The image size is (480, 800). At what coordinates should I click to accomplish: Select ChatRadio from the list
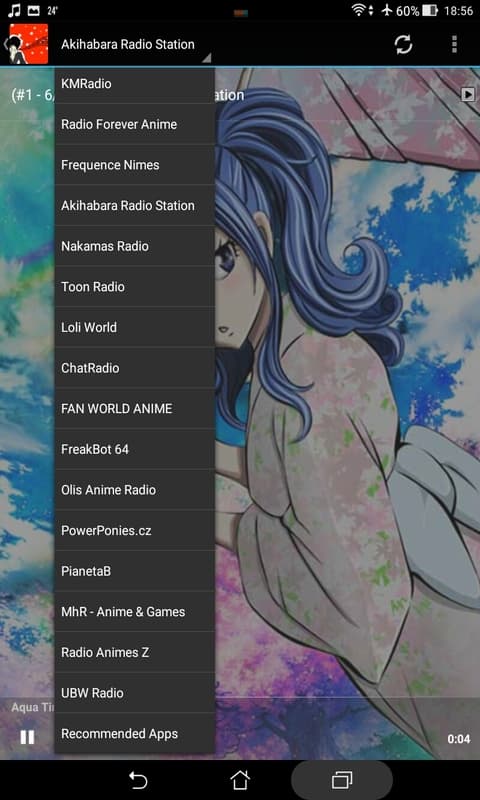(x=135, y=368)
